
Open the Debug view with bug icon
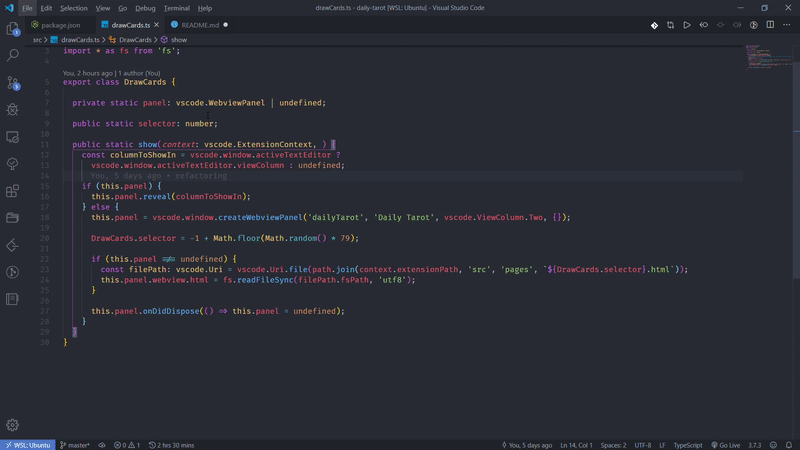[13, 109]
